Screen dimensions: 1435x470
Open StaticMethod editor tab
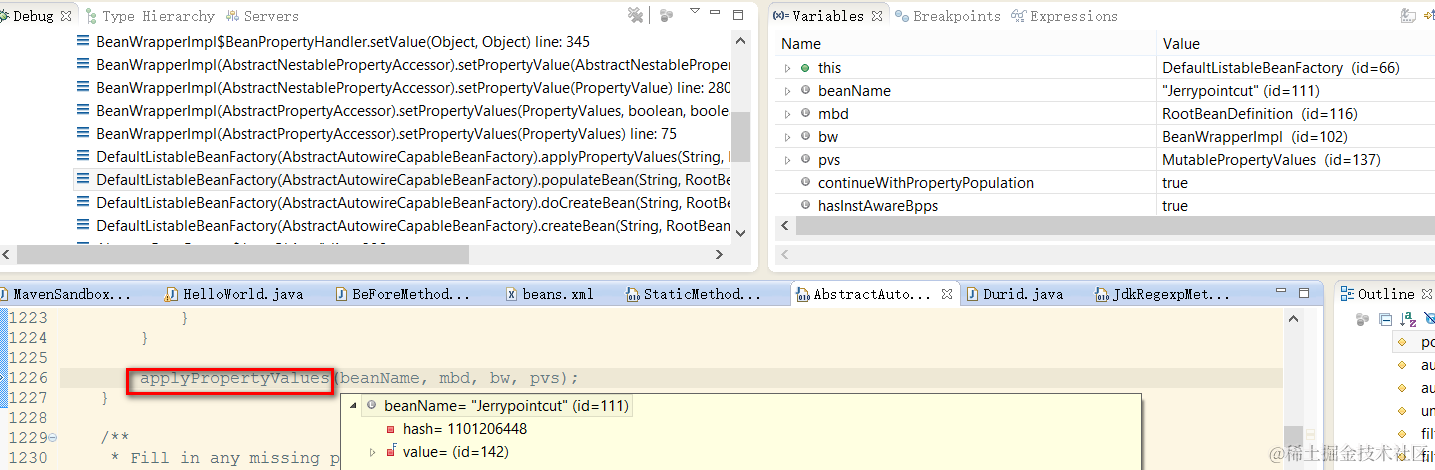pyautogui.click(x=693, y=294)
